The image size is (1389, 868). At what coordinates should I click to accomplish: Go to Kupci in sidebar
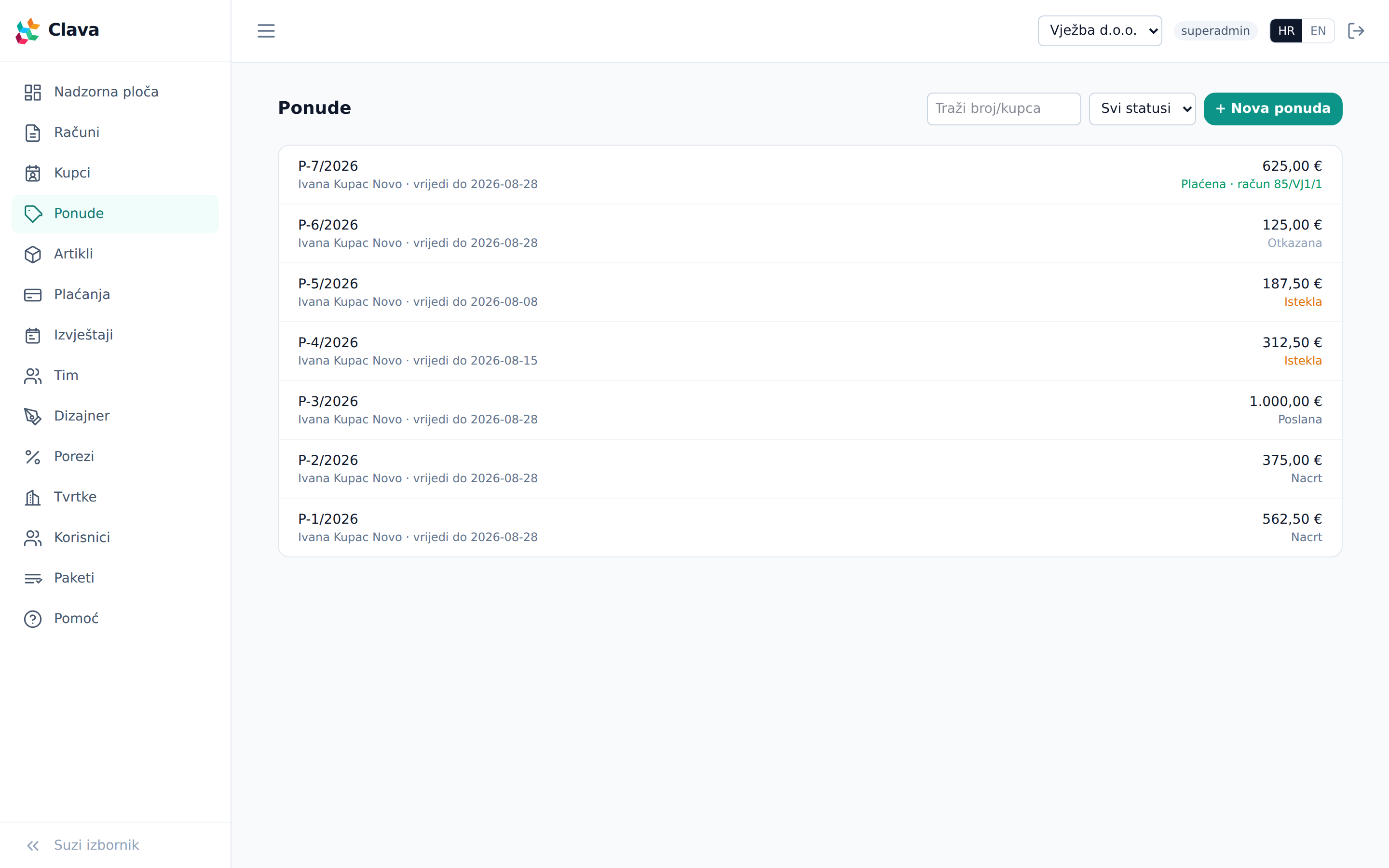(115, 174)
